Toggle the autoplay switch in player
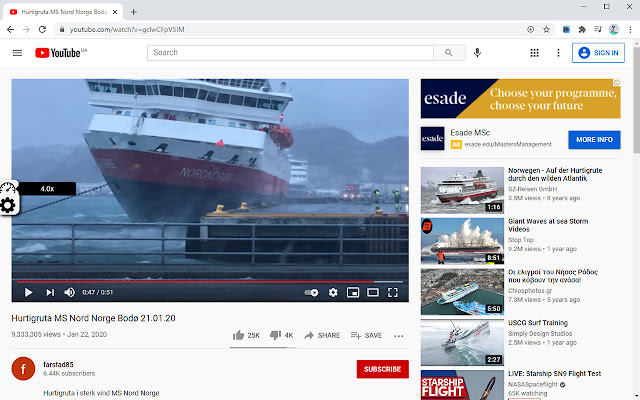Image resolution: width=640 pixels, height=400 pixels. click(311, 292)
